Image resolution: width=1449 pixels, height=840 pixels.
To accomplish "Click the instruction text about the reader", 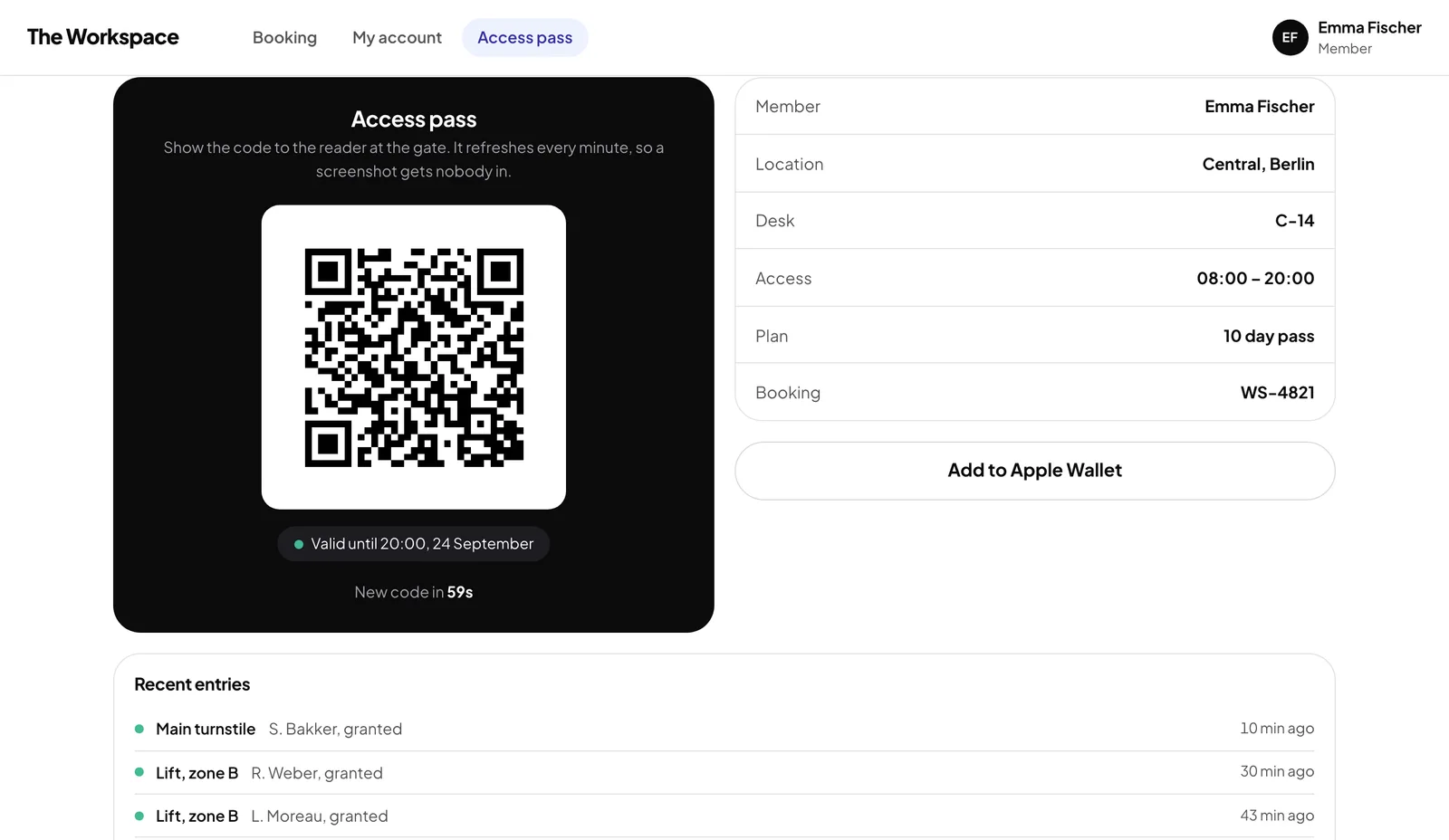I will [414, 159].
